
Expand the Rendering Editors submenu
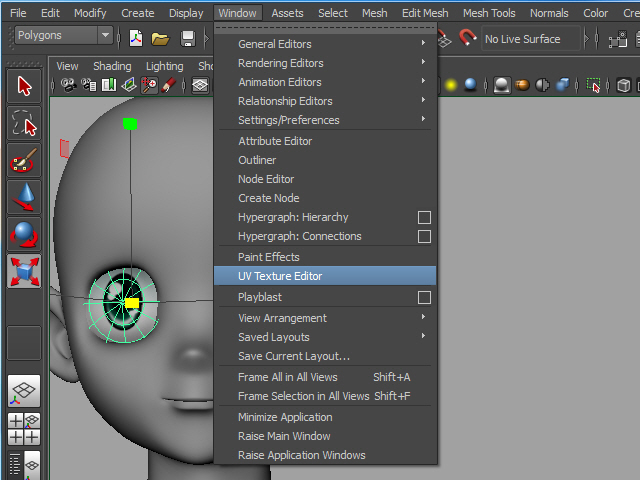click(325, 63)
